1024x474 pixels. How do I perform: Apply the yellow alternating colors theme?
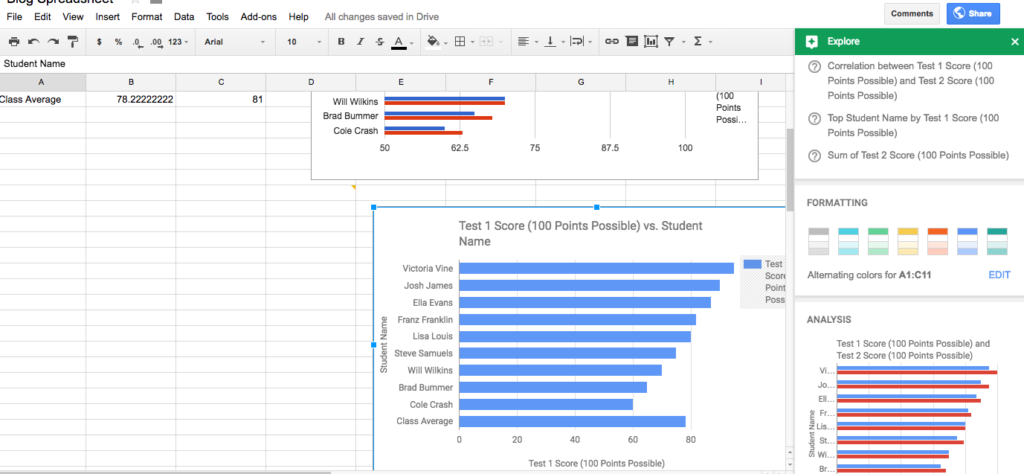(908, 242)
